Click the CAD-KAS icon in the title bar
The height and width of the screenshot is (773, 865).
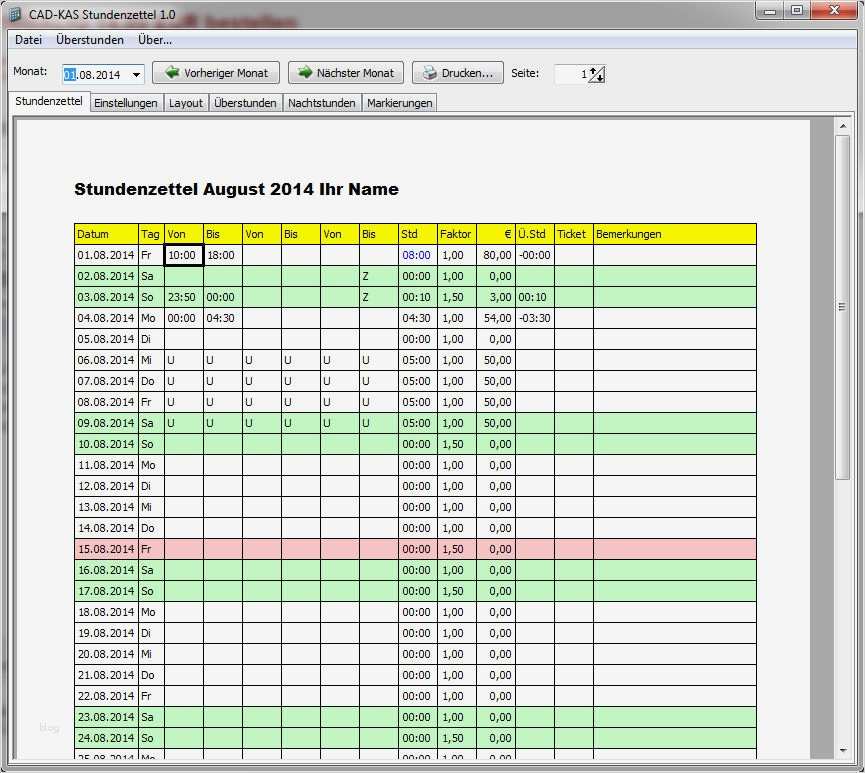13,13
